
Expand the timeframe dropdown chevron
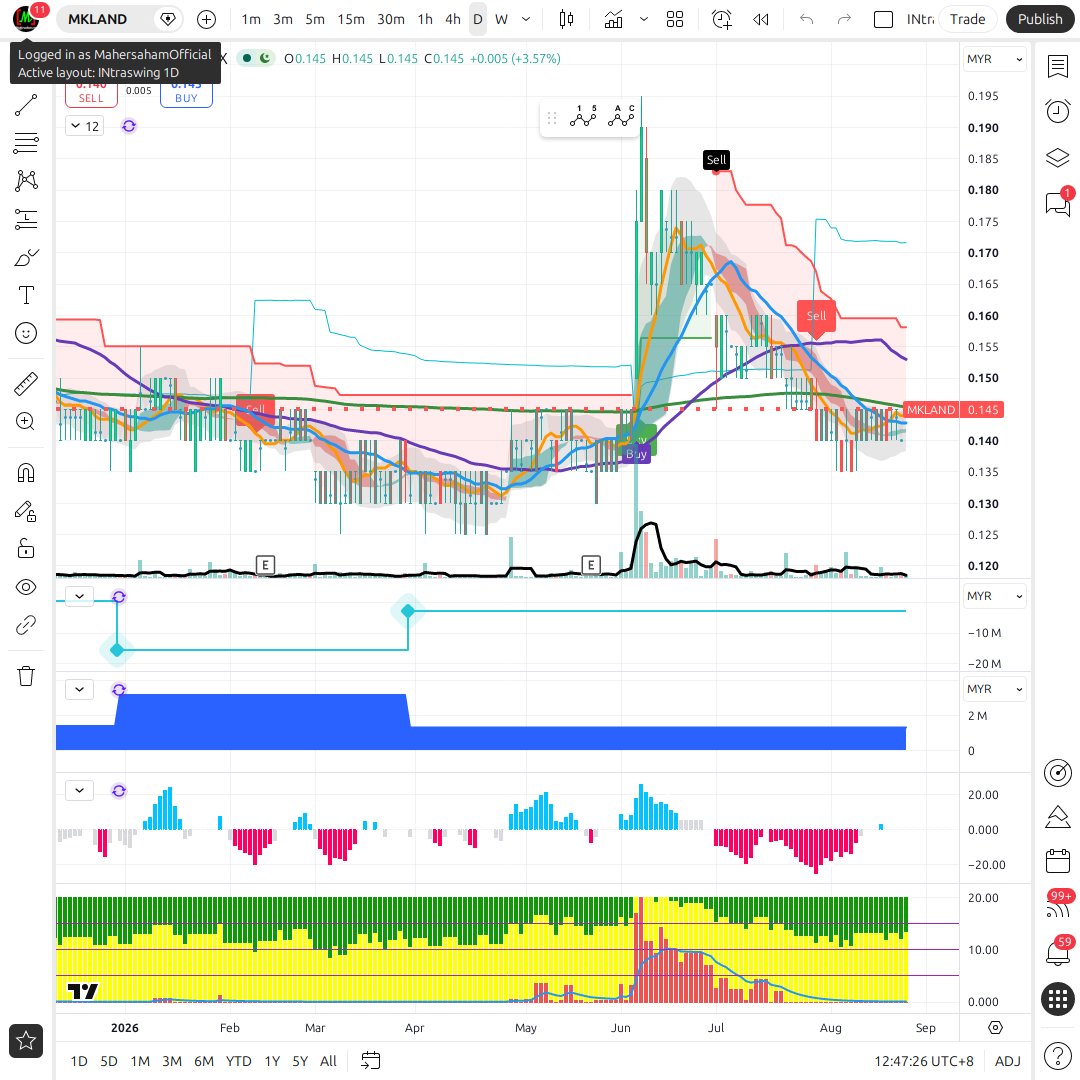[526, 19]
